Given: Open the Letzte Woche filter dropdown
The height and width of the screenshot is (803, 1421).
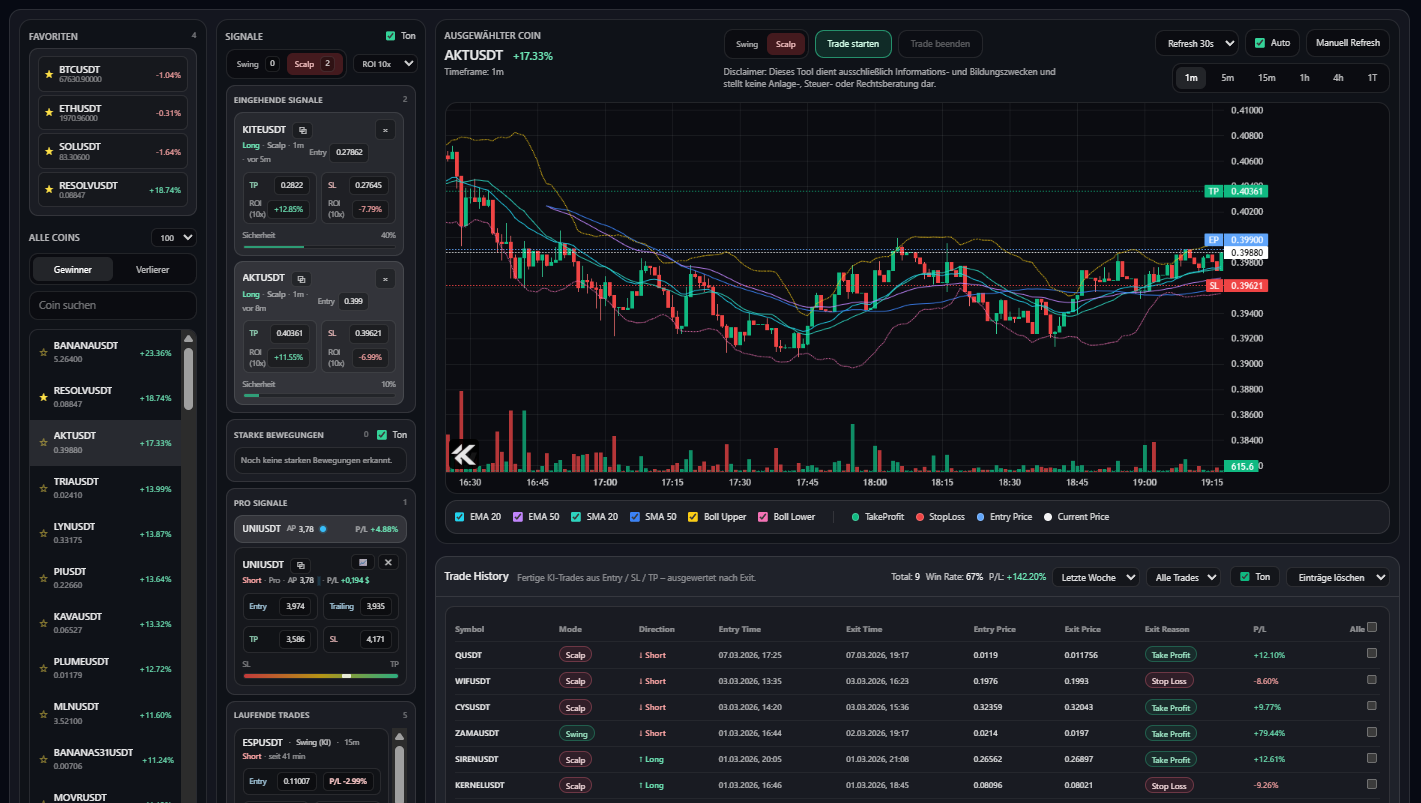Looking at the screenshot, I should tap(1095, 577).
